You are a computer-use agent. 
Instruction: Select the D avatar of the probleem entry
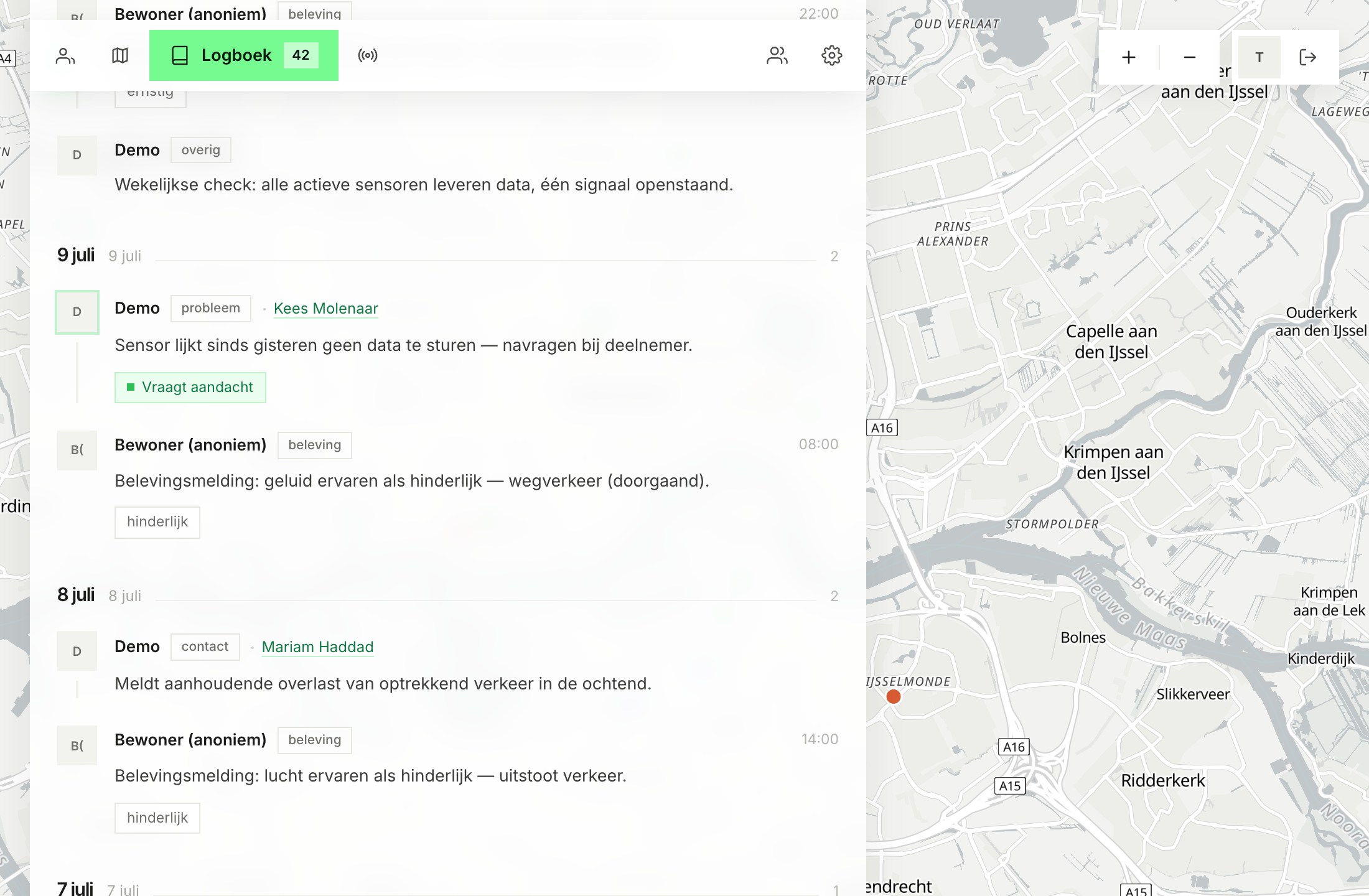77,312
